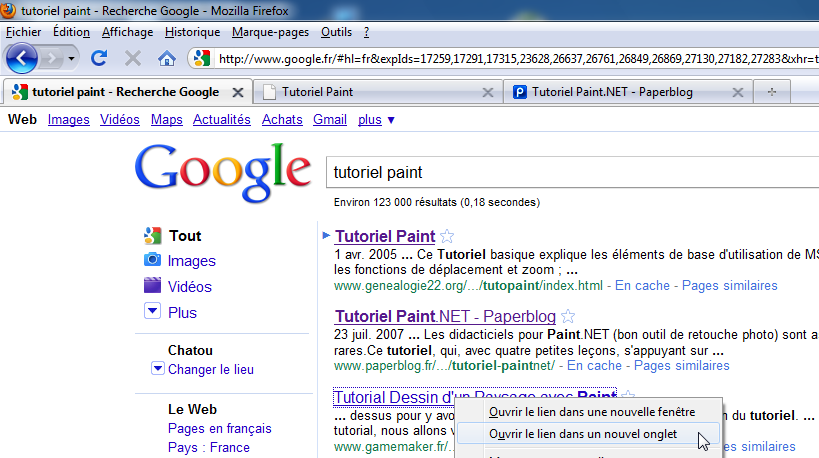Click the browser Back arrow button
Screen dimensions: 819x458
pyautogui.click(x=22, y=58)
